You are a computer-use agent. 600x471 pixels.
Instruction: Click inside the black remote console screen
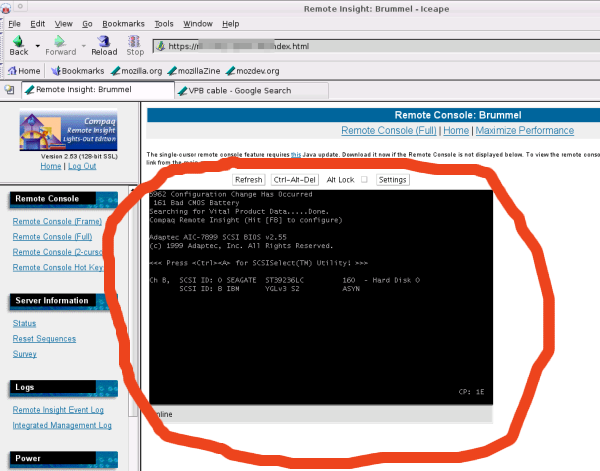pos(321,297)
